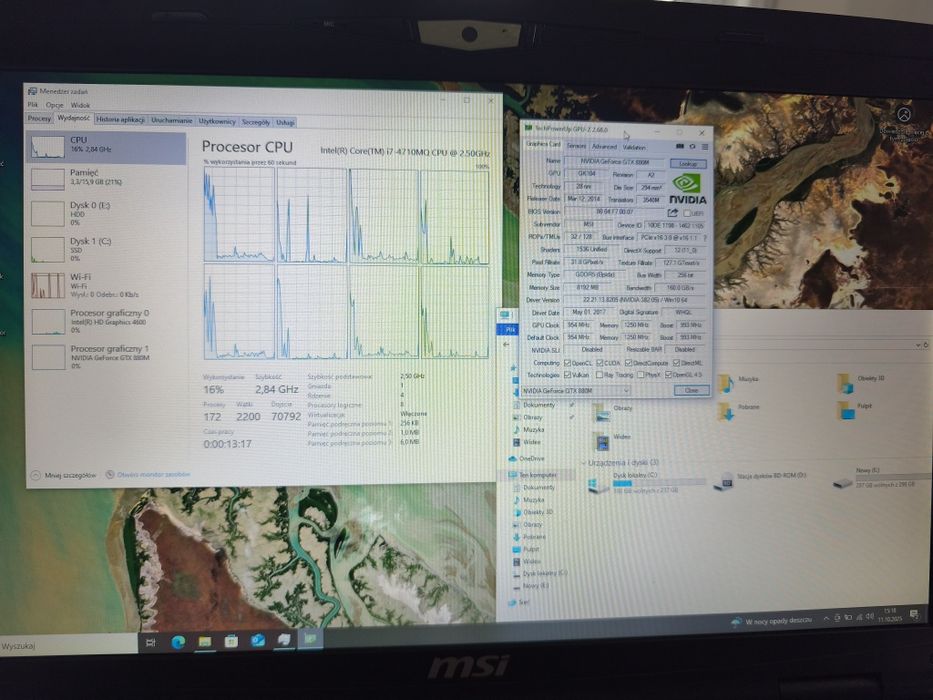
Task: Click the GPU-Z refresh icon
Action: coord(692,146)
